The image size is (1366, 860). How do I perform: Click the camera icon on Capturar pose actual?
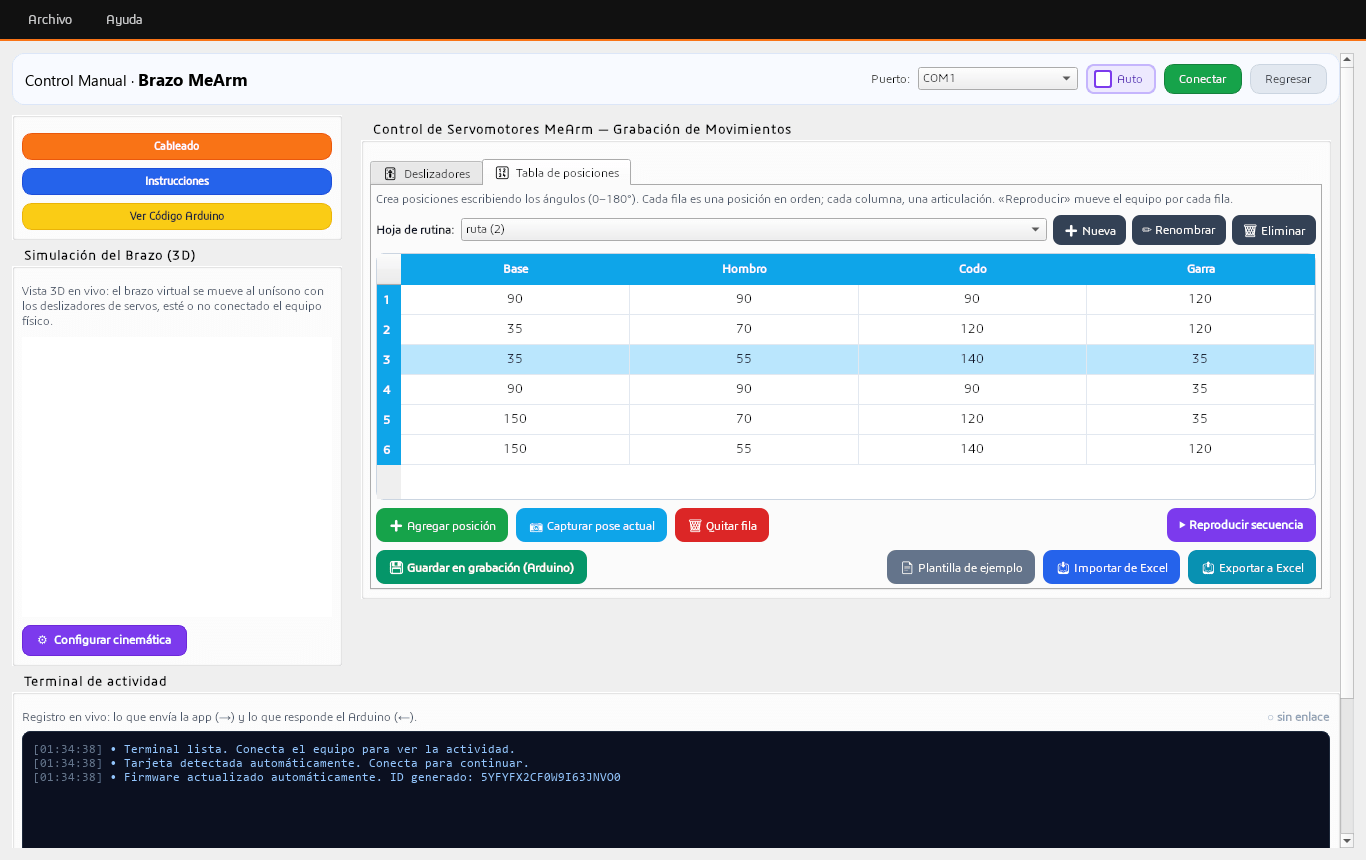pos(536,526)
